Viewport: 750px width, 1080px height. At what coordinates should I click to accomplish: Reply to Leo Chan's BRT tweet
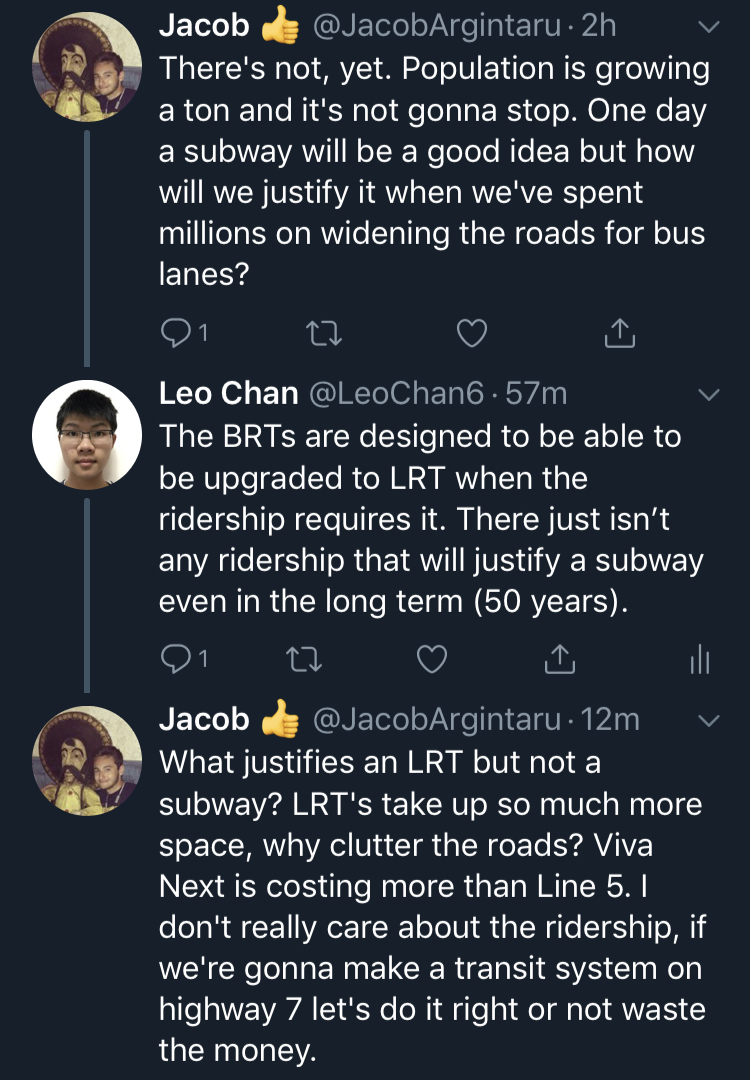[x=176, y=658]
